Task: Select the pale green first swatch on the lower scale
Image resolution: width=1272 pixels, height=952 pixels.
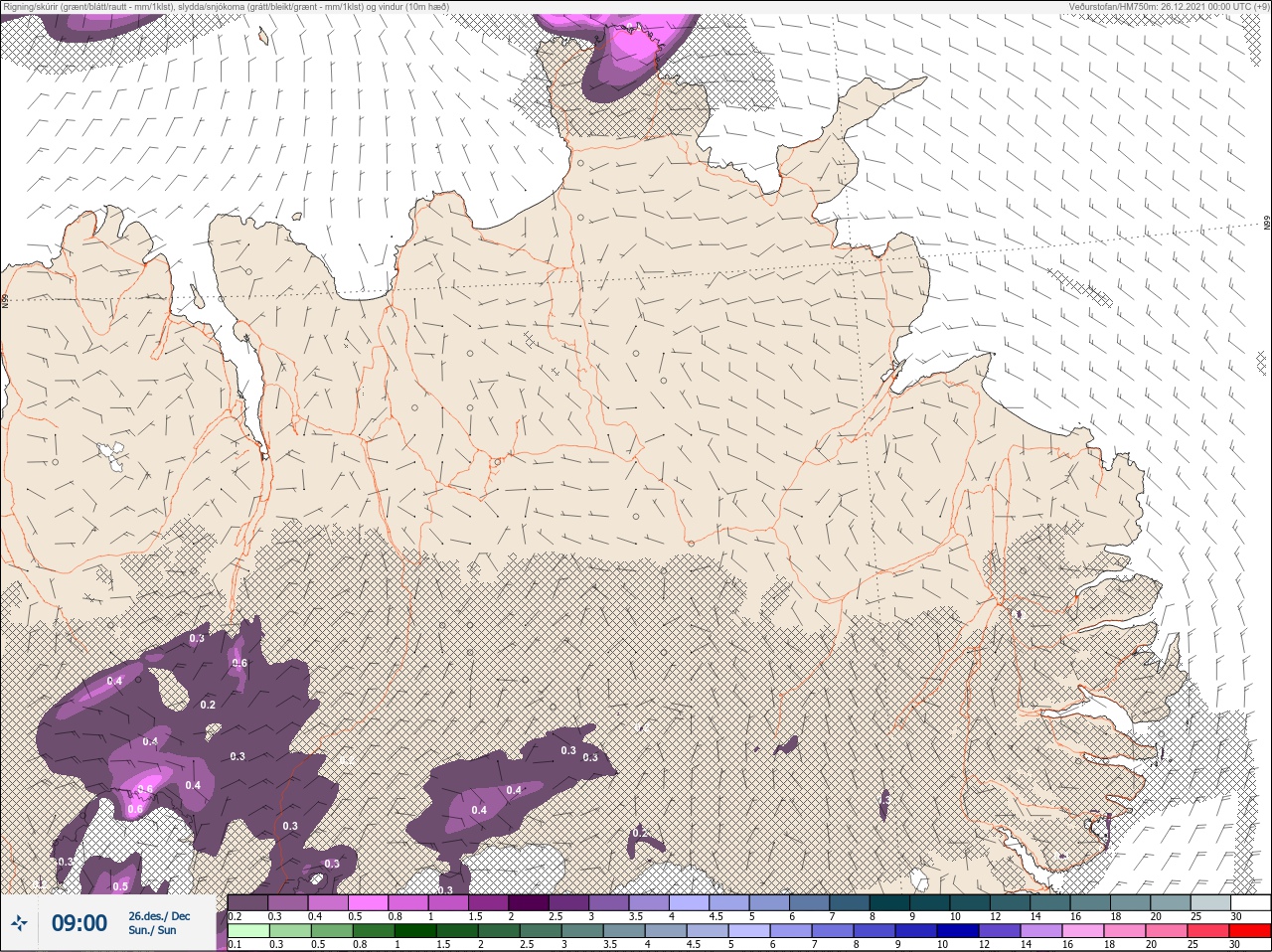Action: (x=247, y=931)
